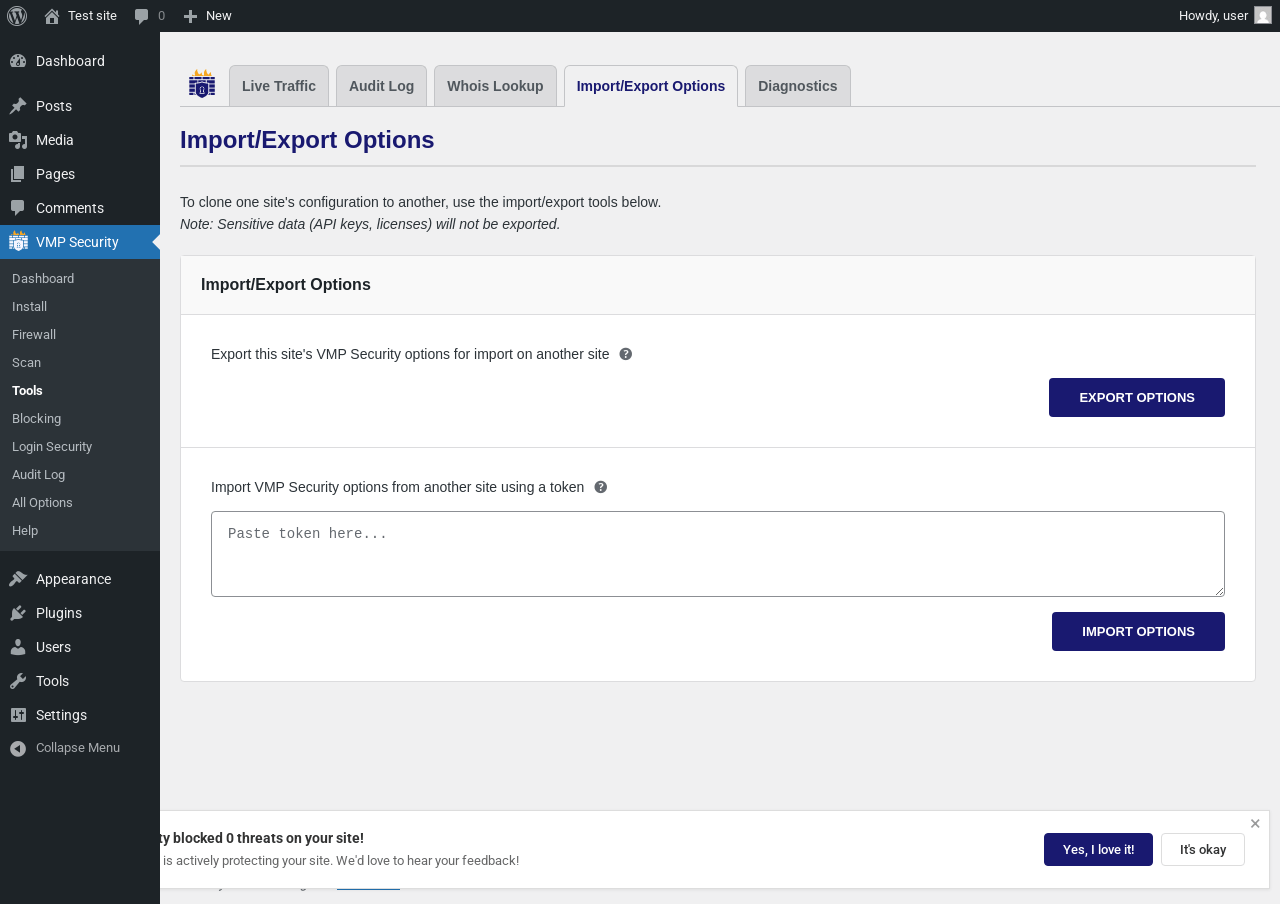Screen dimensions: 1280x904
Task: Open the WordPress logo menu
Action: click(x=17, y=16)
